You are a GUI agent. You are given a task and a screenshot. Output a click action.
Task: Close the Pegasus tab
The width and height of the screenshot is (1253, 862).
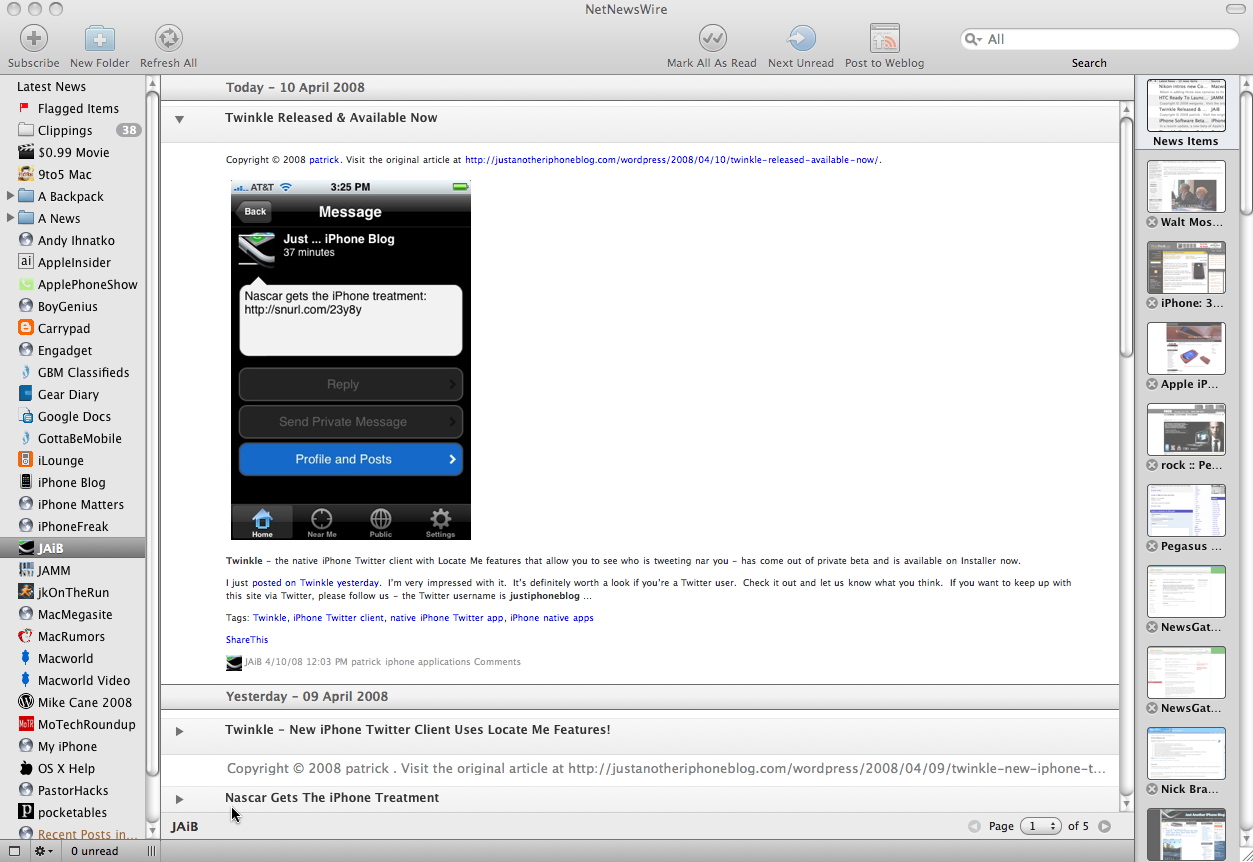coord(1152,546)
